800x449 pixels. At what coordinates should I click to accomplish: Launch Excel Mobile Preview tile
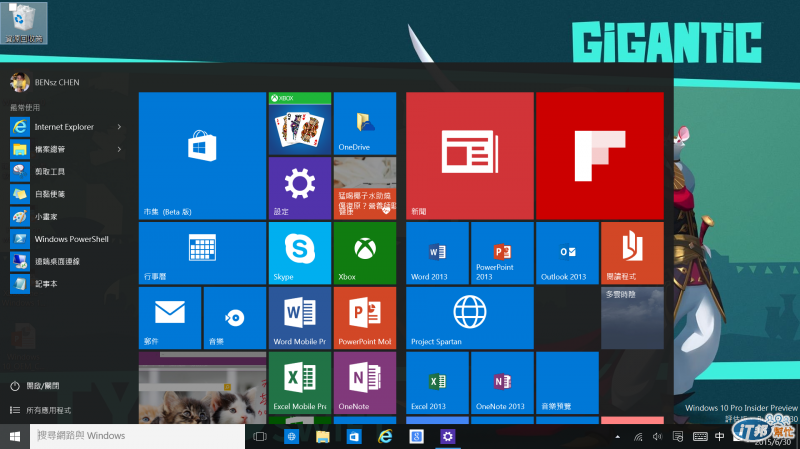[x=300, y=383]
